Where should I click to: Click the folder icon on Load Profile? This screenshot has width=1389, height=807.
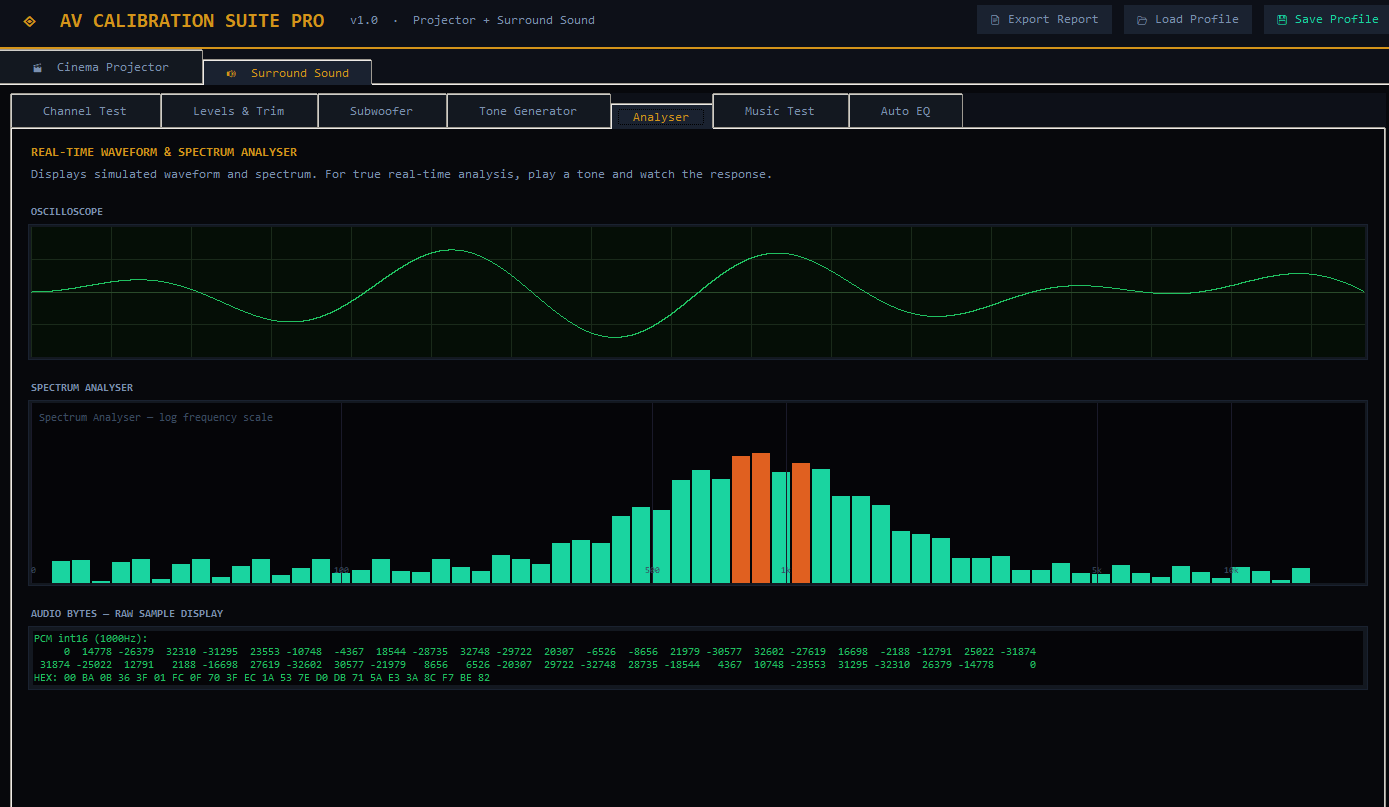point(1141,20)
